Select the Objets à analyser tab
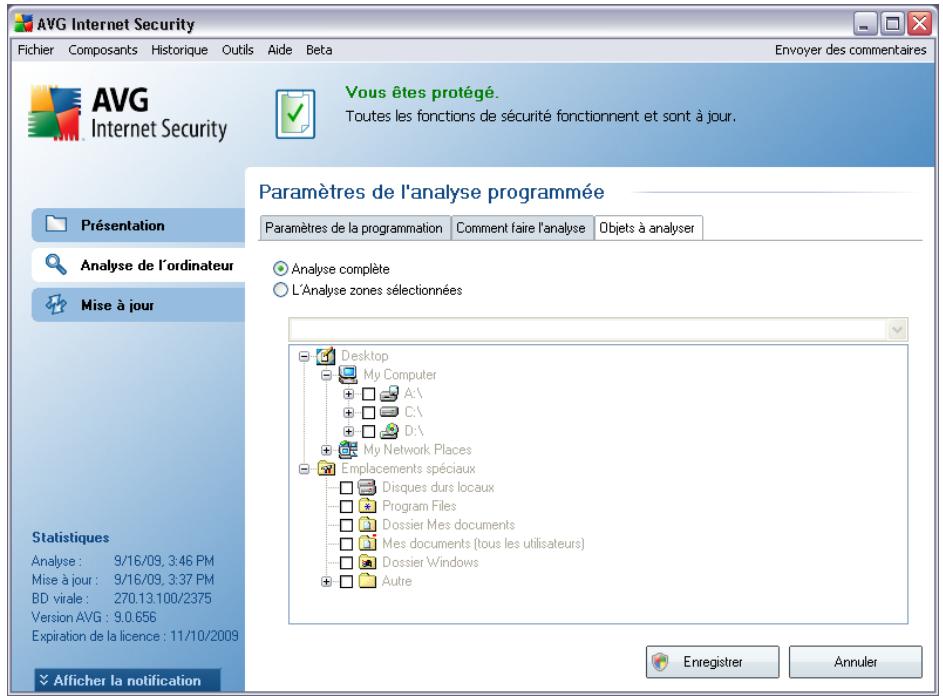The image size is (943, 696). click(x=647, y=228)
